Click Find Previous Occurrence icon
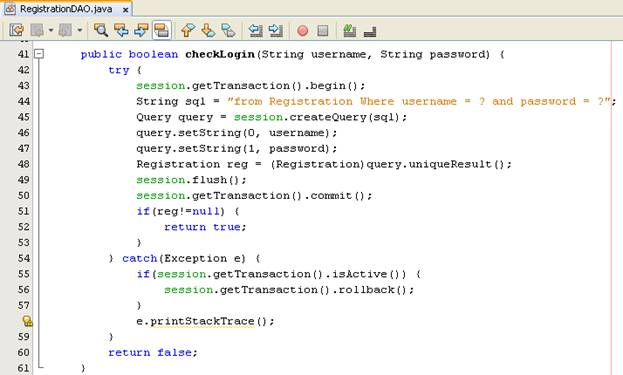The height and width of the screenshot is (375, 623). (121, 30)
